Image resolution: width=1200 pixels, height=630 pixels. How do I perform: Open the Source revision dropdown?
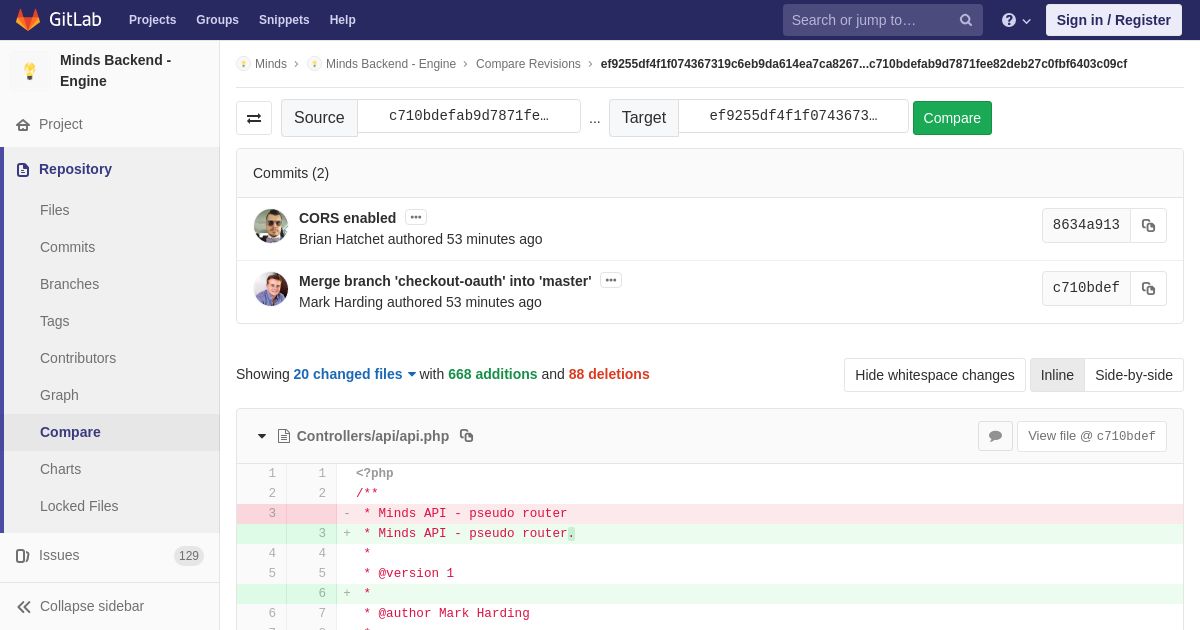(469, 116)
